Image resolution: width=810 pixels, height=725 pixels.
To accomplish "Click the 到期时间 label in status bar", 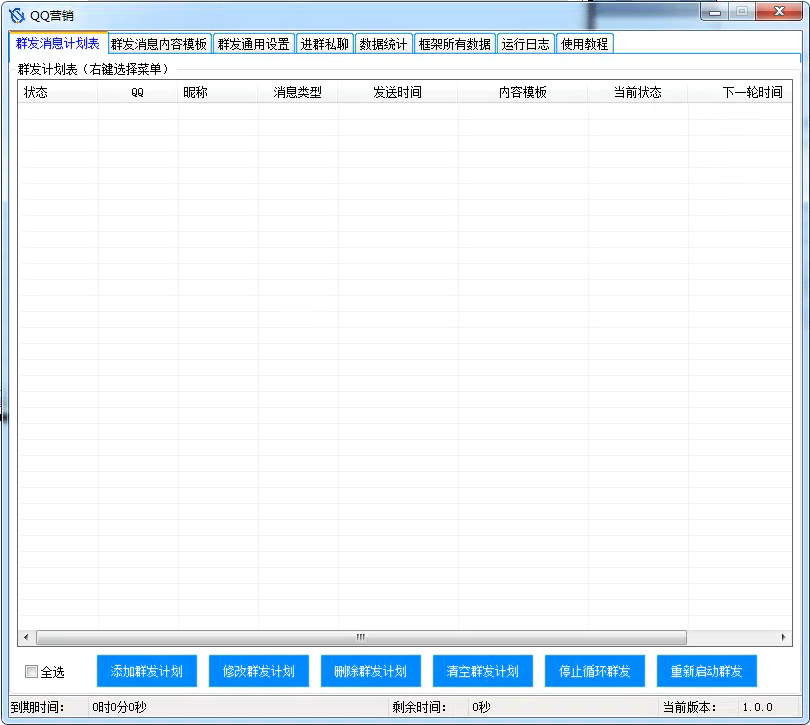I will 37,707.
